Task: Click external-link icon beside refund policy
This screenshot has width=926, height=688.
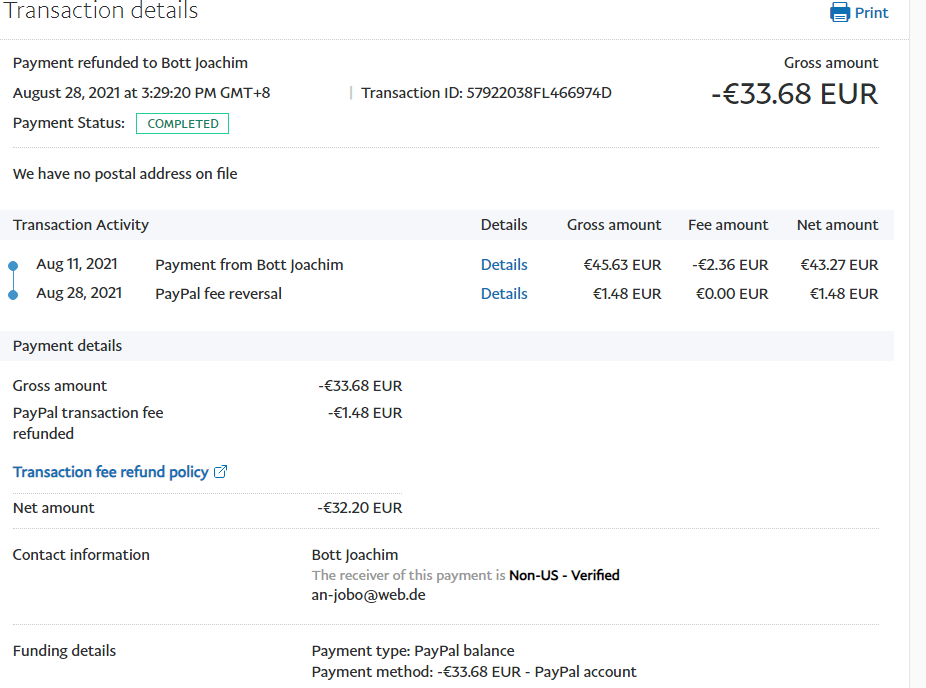Action: pos(221,472)
